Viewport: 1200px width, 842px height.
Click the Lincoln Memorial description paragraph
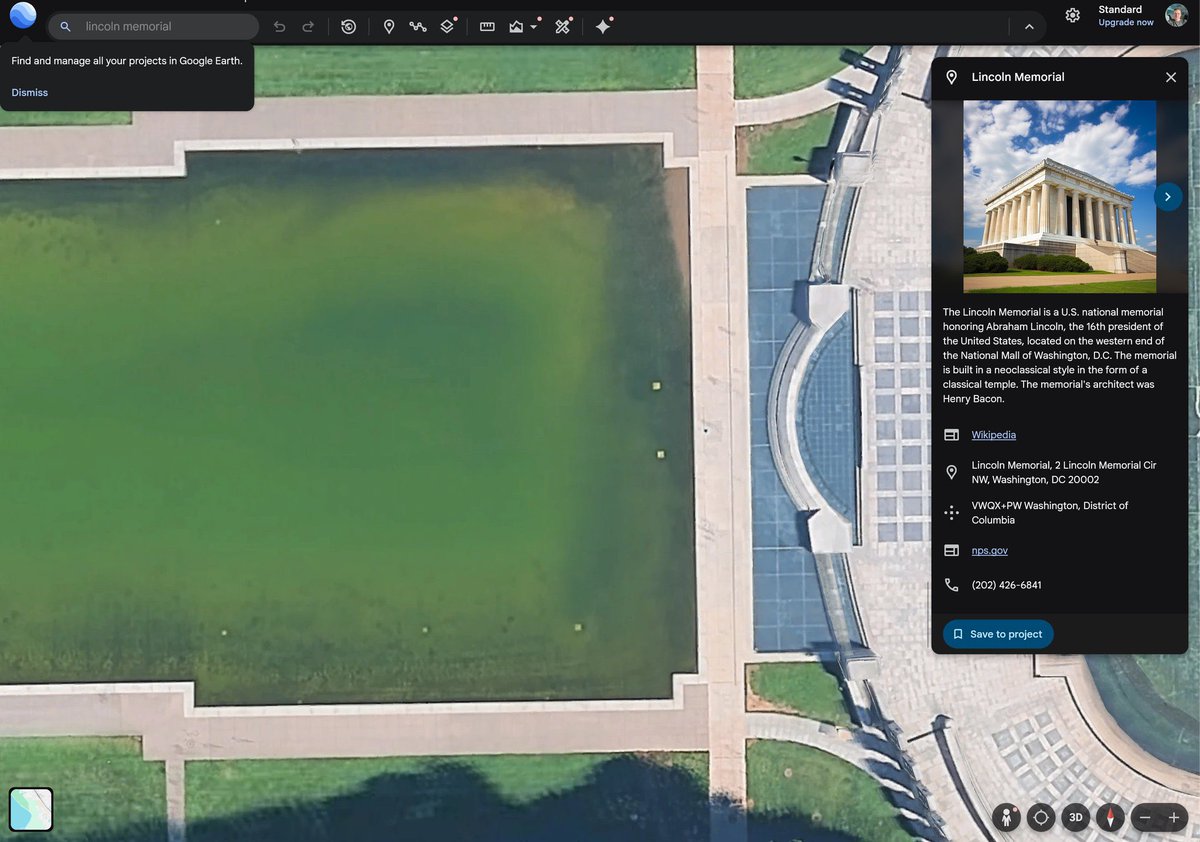pos(1059,355)
